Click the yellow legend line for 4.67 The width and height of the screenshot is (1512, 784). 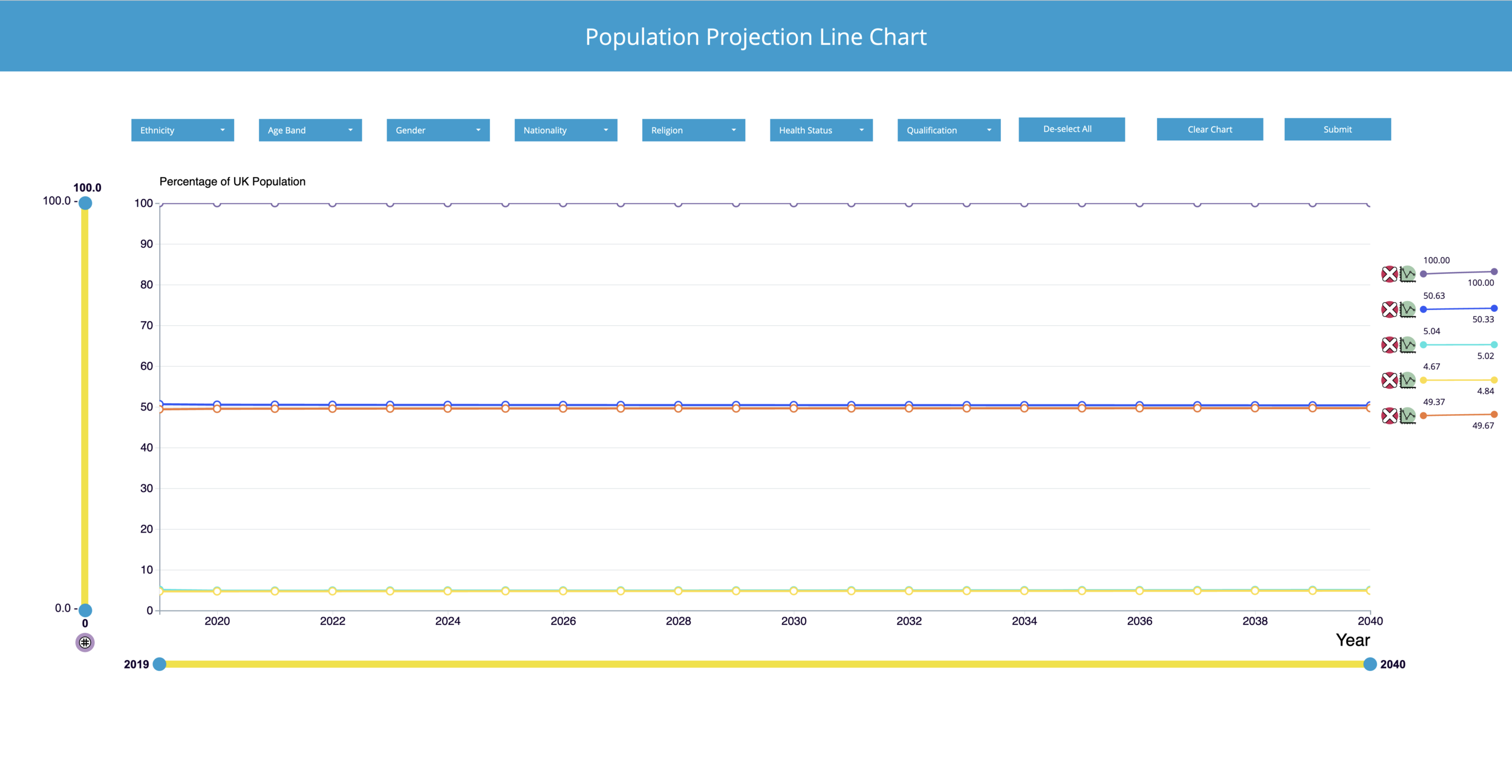tap(1459, 380)
